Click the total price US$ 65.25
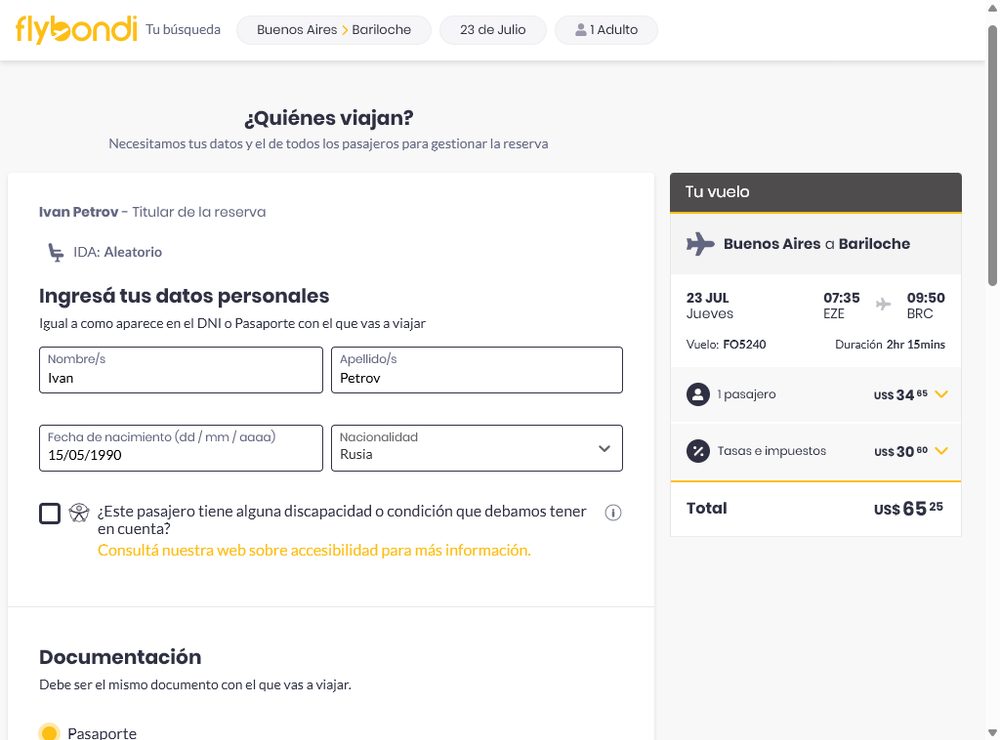 908,508
